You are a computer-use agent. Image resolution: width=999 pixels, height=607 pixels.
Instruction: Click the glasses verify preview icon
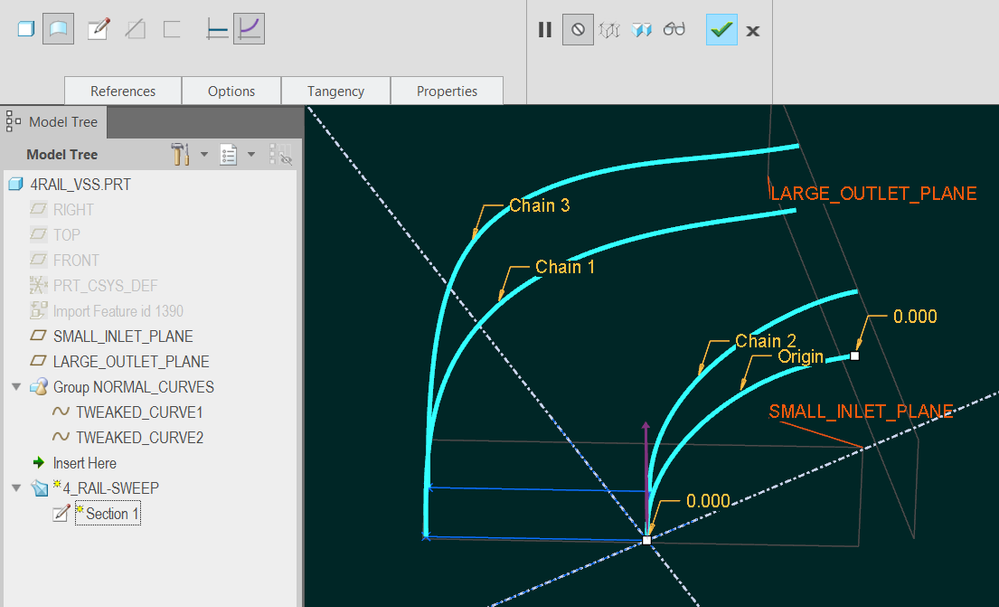[x=674, y=30]
